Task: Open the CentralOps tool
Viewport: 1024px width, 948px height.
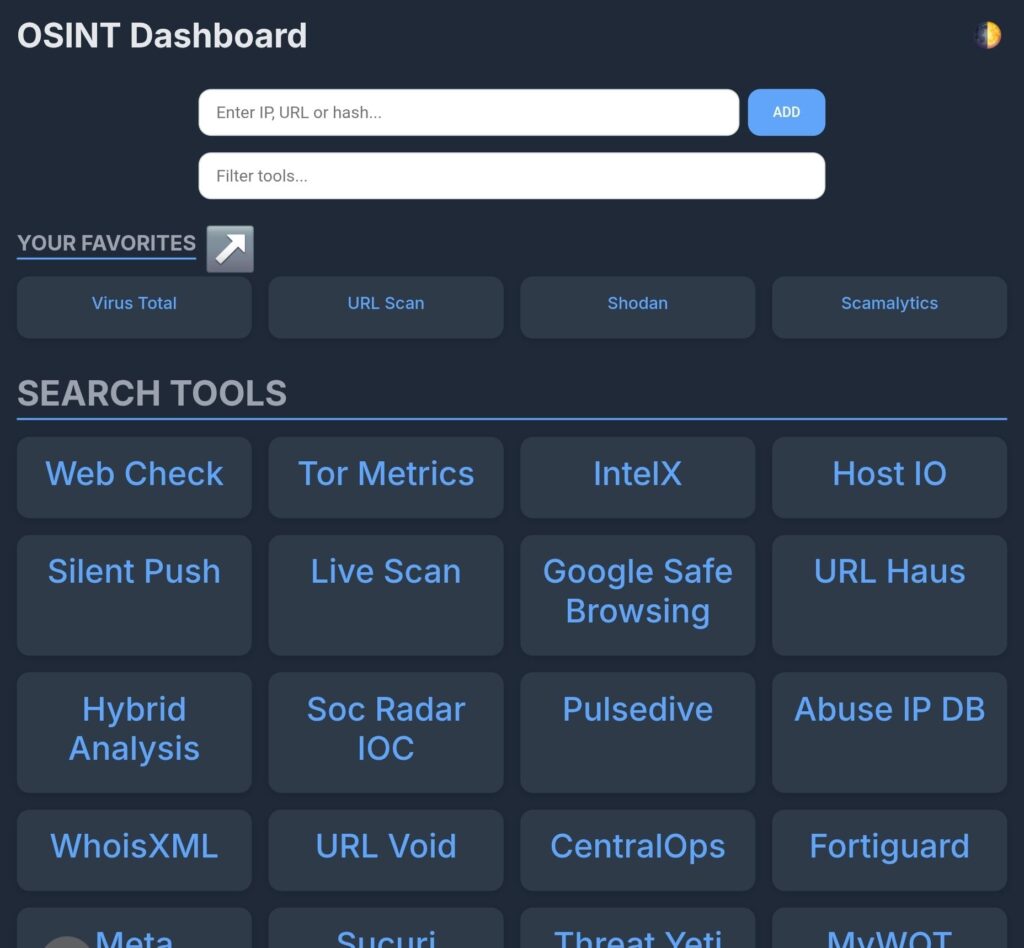Action: point(637,850)
